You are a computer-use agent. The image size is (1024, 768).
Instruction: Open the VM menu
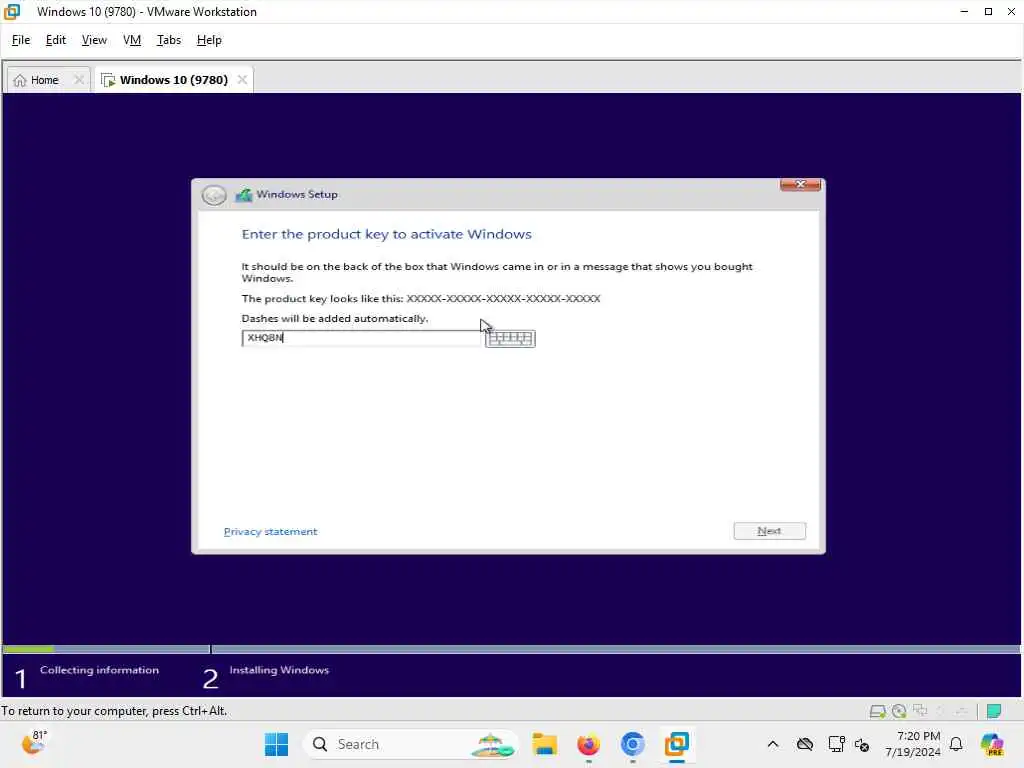[x=132, y=40]
